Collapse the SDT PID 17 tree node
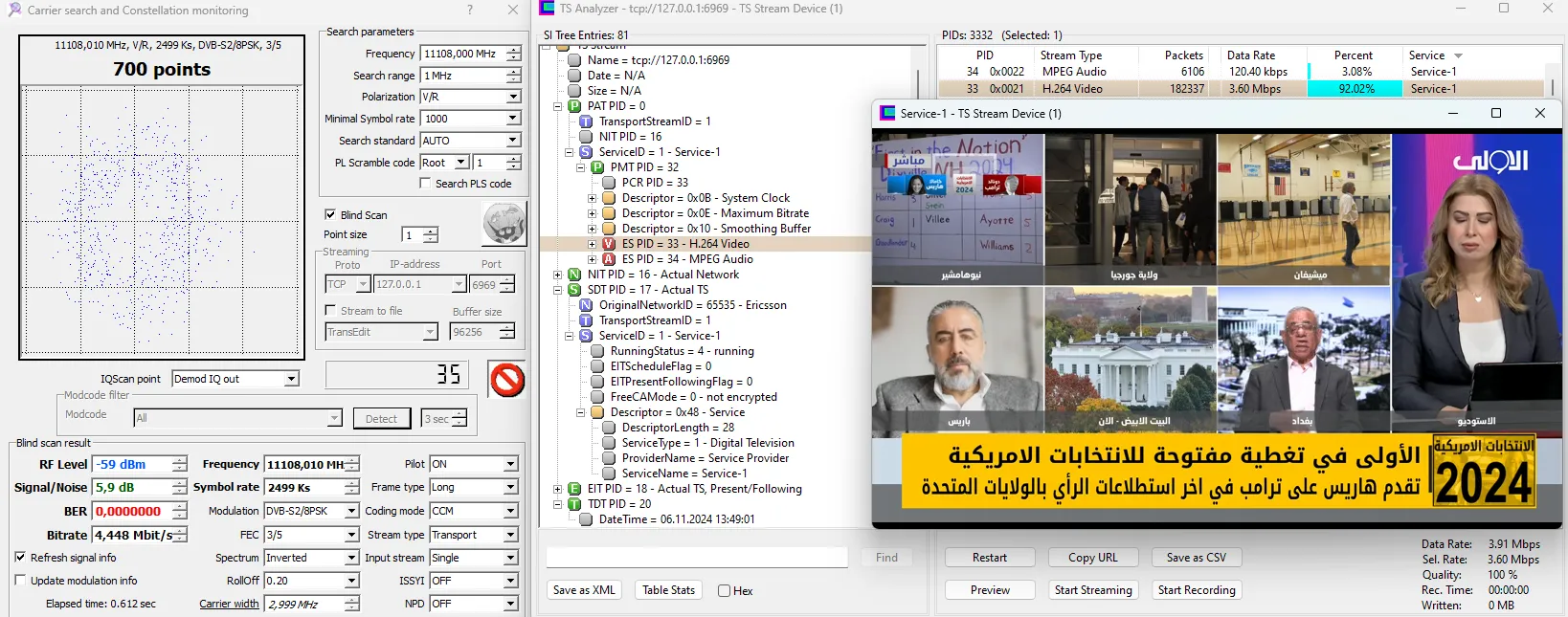This screenshot has width=1568, height=617. coord(558,290)
